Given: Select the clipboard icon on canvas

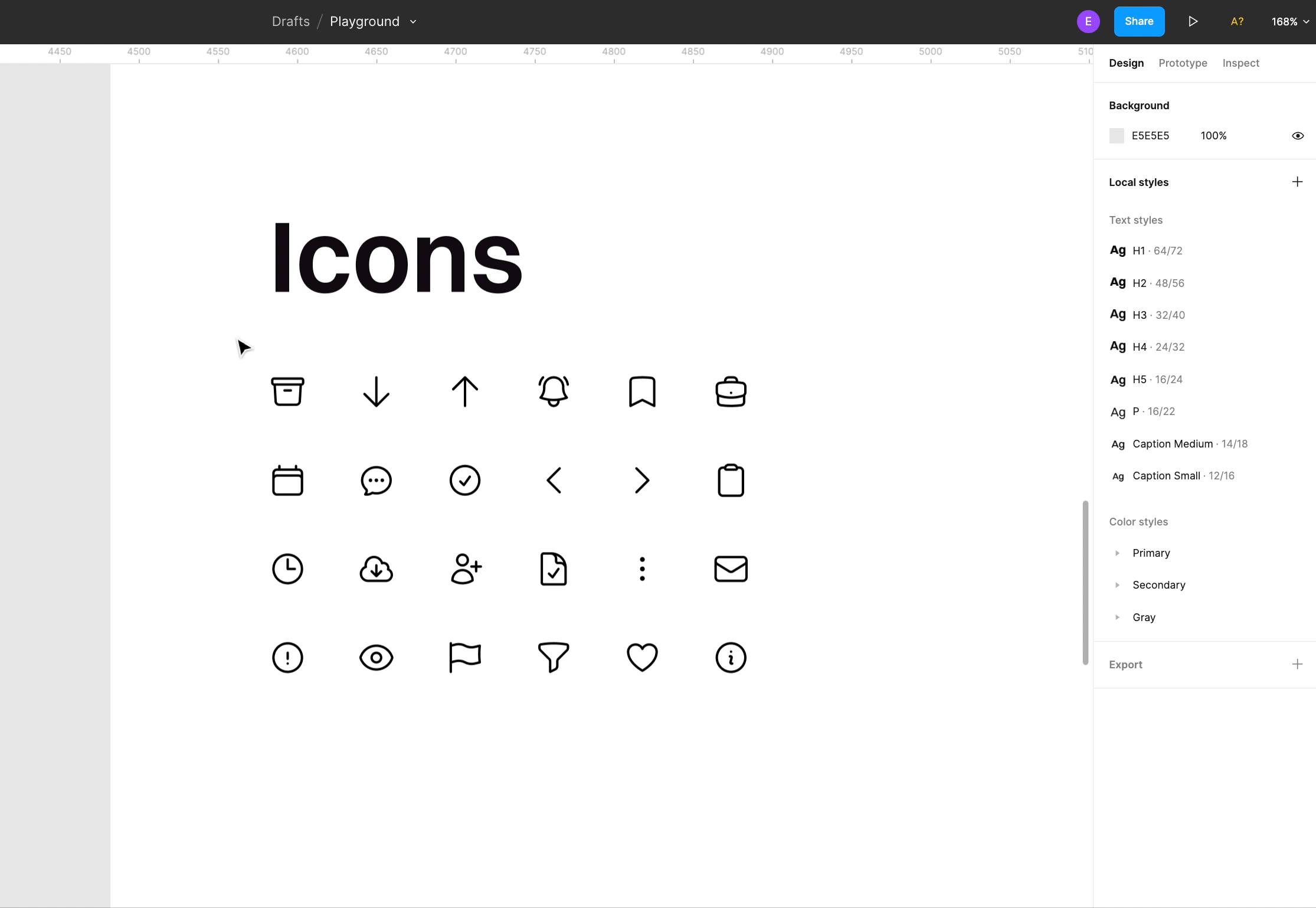Looking at the screenshot, I should pyautogui.click(x=731, y=480).
